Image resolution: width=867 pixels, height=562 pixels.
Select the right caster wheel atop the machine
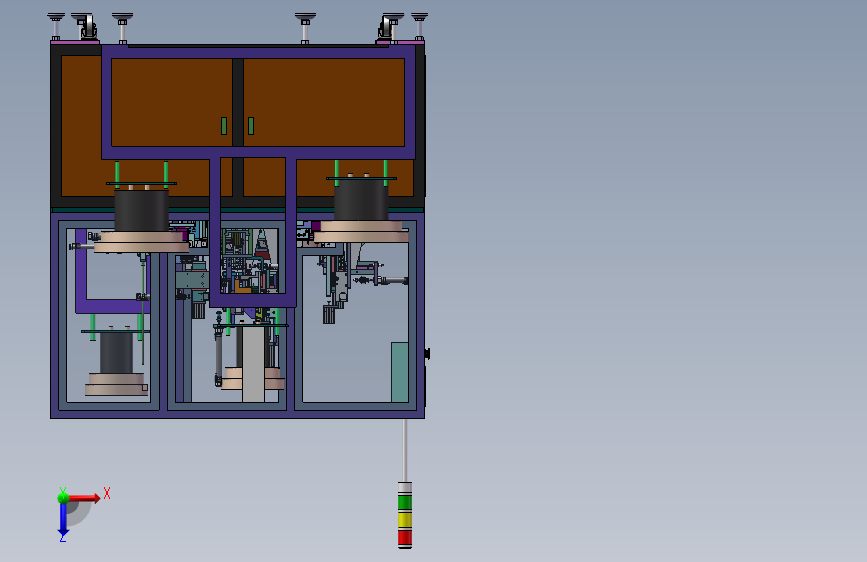pos(387,27)
